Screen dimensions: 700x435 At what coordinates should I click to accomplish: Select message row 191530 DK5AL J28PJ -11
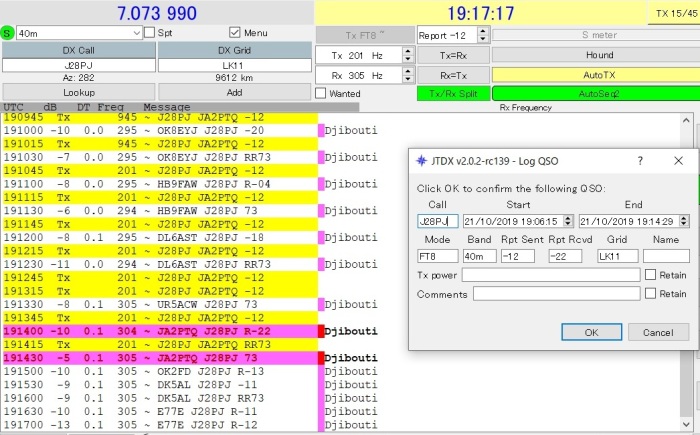[x=159, y=385]
